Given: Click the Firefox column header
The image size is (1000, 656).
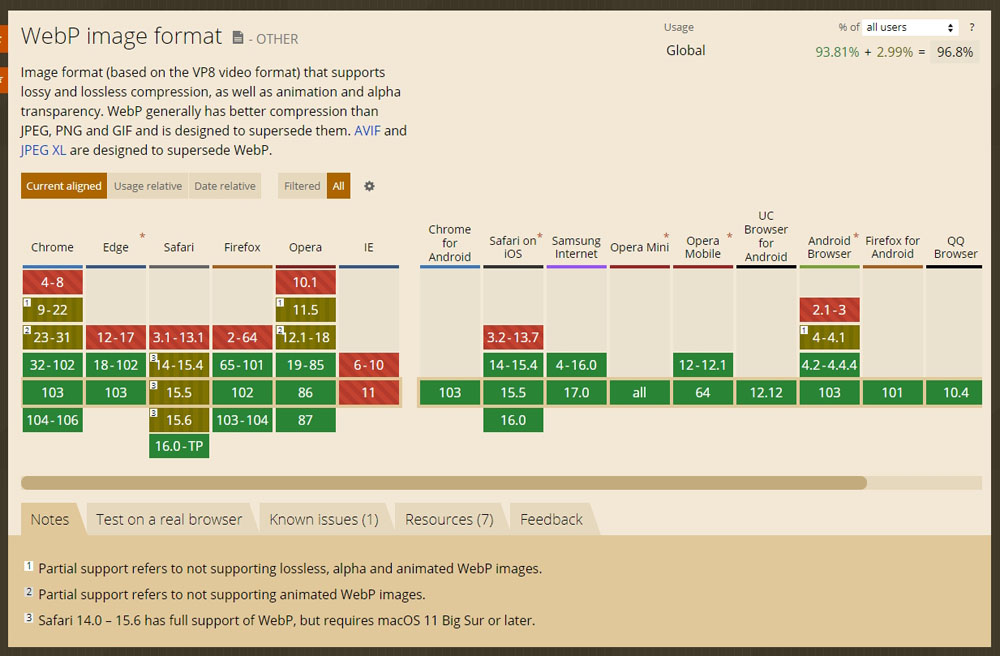Looking at the screenshot, I should [x=242, y=247].
